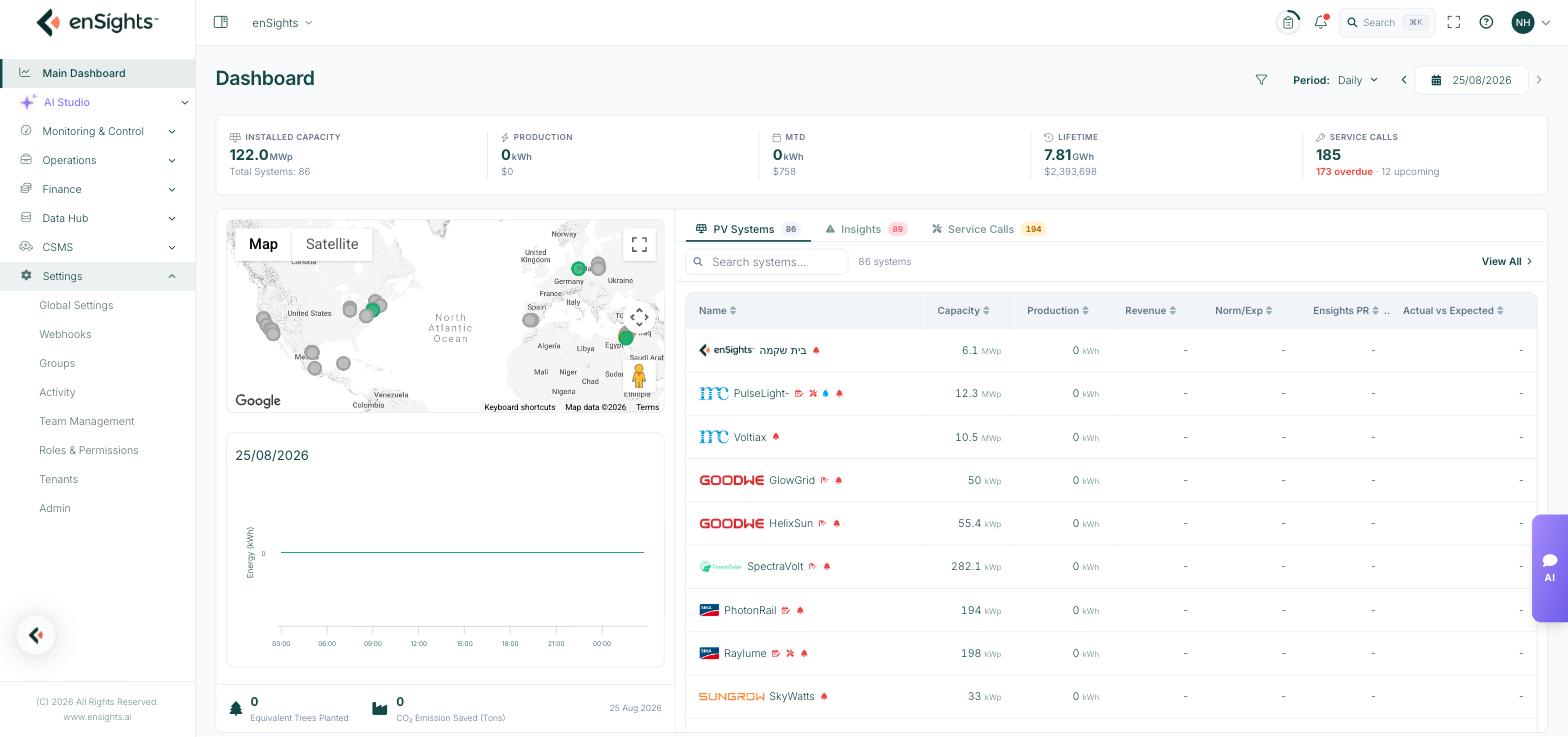This screenshot has width=1568, height=737.
Task: Click the Street View pegman
Action: tap(639, 377)
